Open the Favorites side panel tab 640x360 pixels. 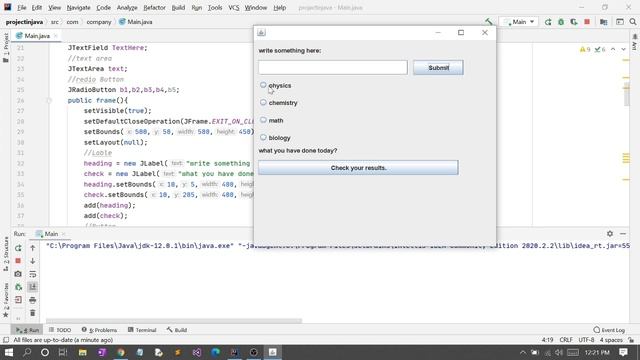tap(6, 300)
